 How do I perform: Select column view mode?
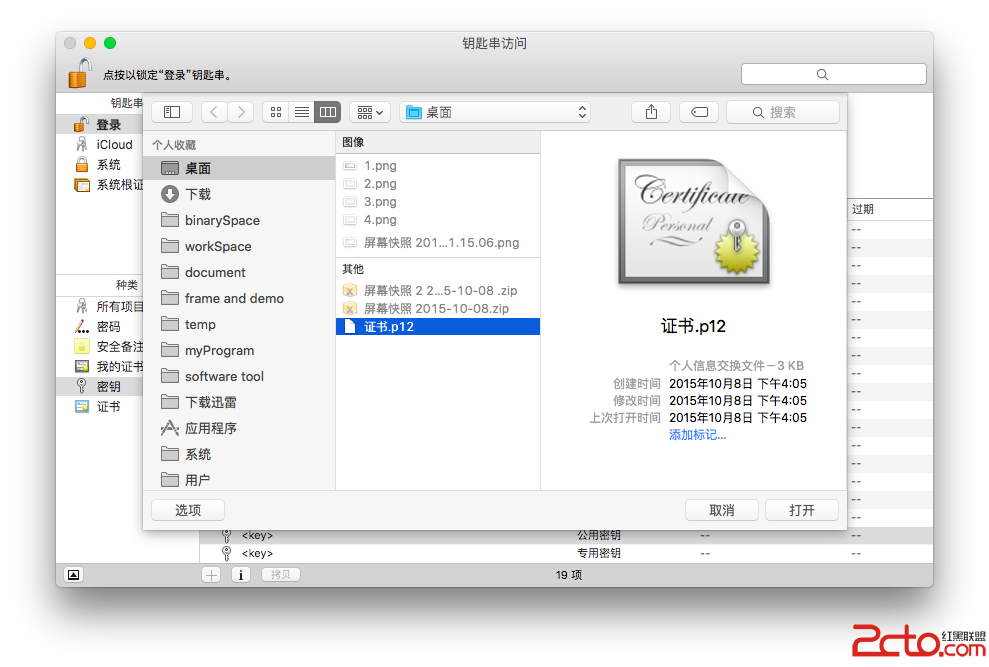point(327,112)
